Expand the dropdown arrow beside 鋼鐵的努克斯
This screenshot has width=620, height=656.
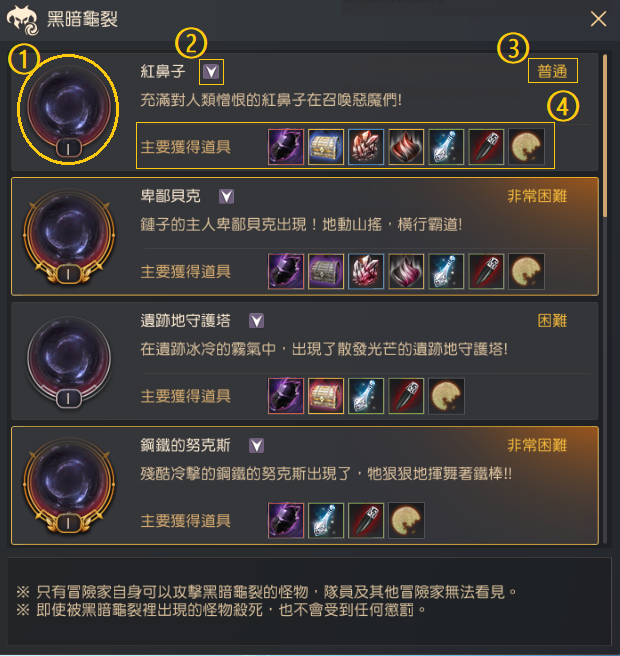click(256, 446)
